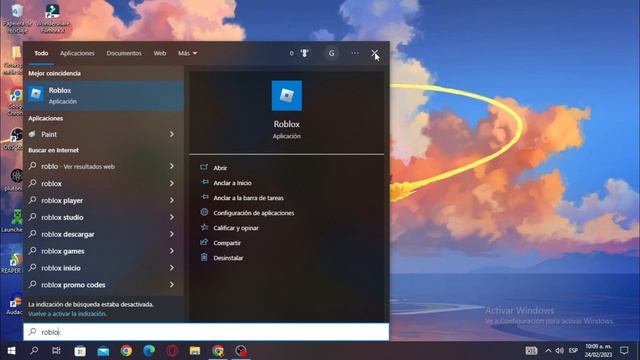The image size is (640, 360).
Task: Expand the 'roblox promo codes' suggestion arrow
Action: pos(172,284)
